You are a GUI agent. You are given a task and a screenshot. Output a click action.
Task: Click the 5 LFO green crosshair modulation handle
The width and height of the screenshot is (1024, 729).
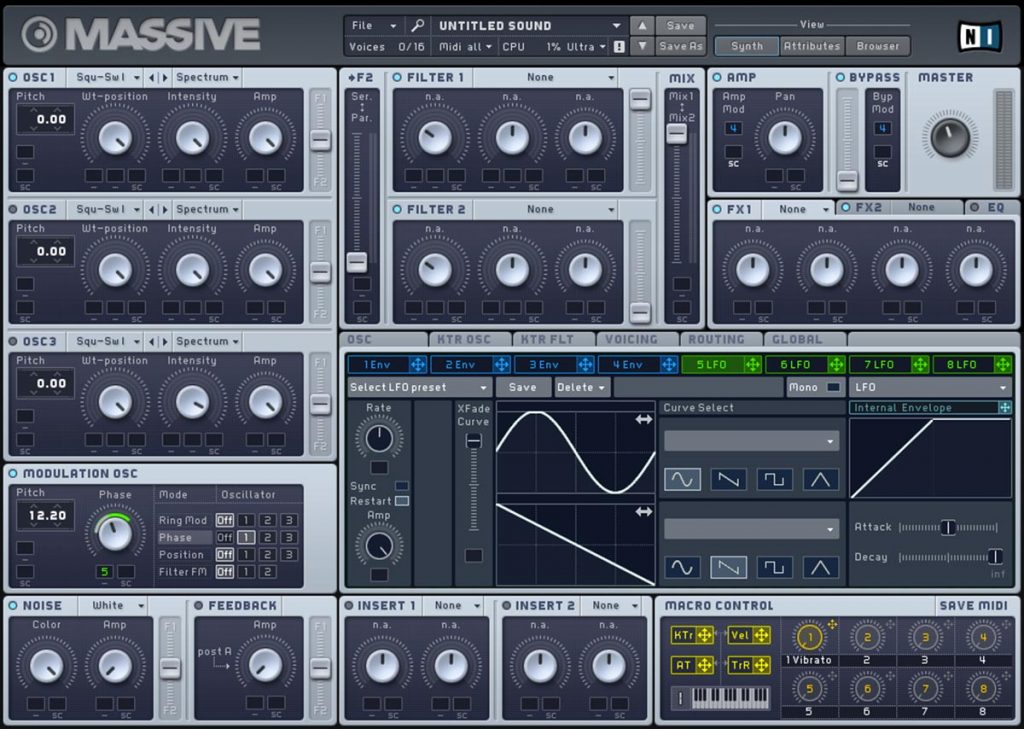(x=752, y=364)
